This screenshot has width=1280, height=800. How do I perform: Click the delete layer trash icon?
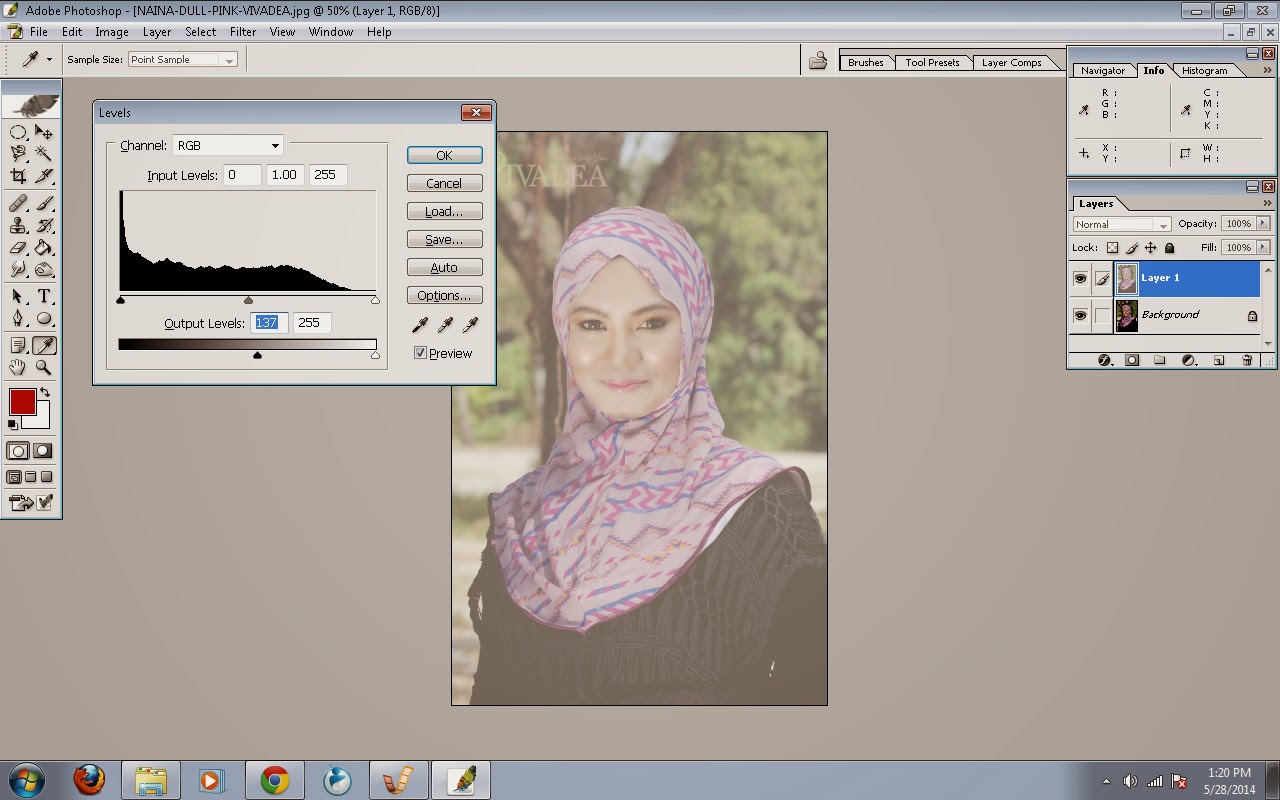click(1245, 358)
